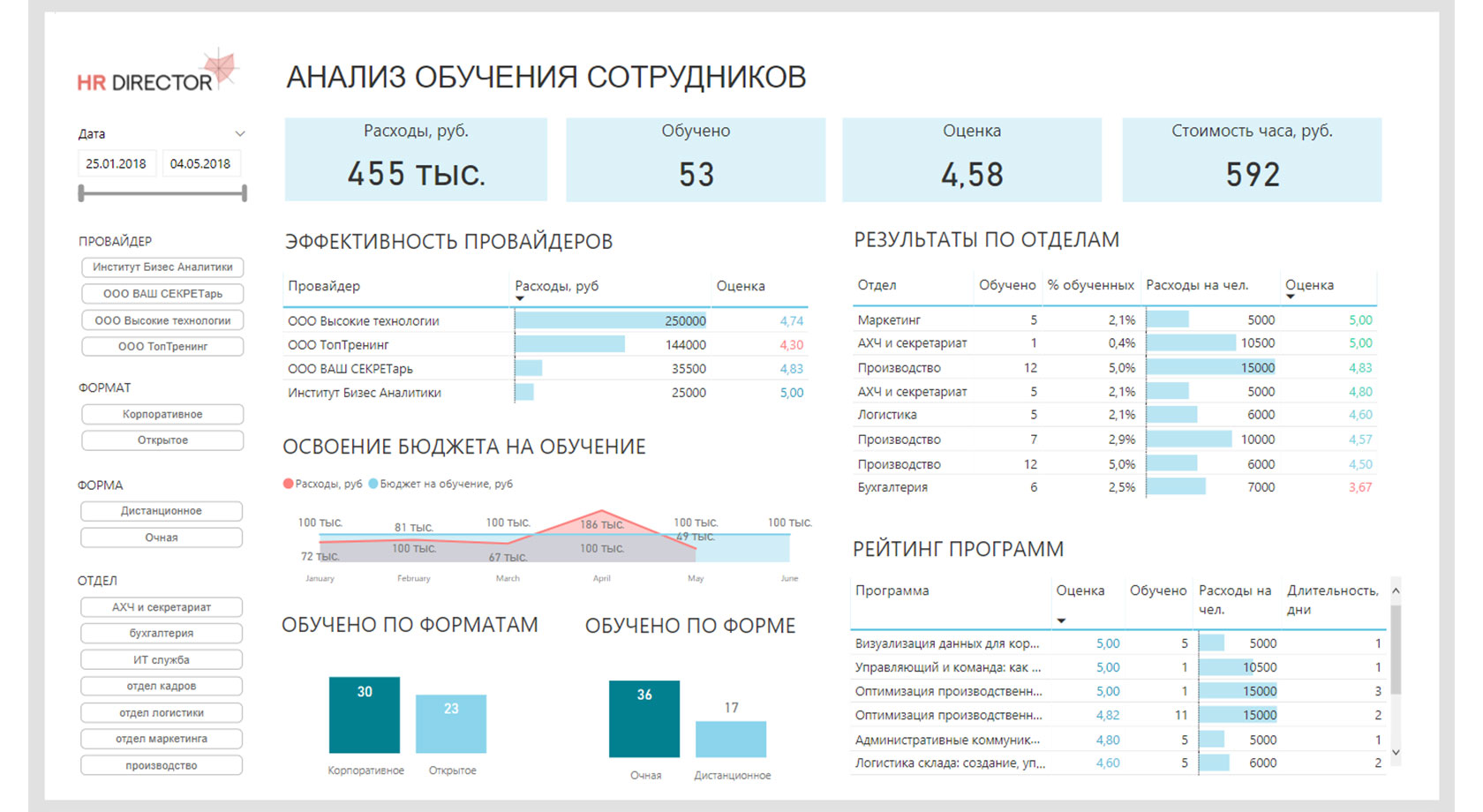Select Административные коммуник... program row
1483x812 pixels.
(1118, 740)
